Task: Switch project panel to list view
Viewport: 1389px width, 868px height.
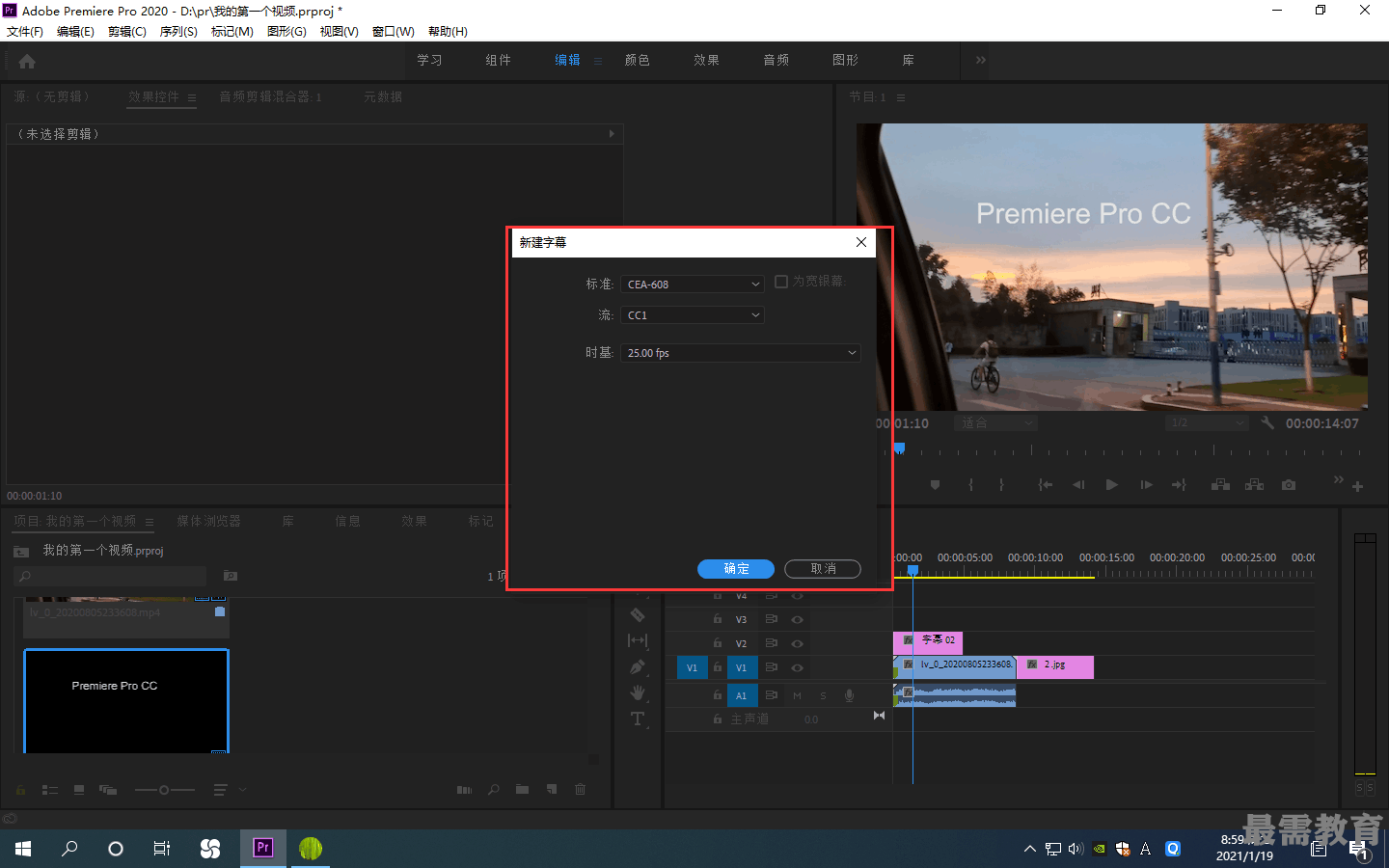Action: click(x=50, y=790)
